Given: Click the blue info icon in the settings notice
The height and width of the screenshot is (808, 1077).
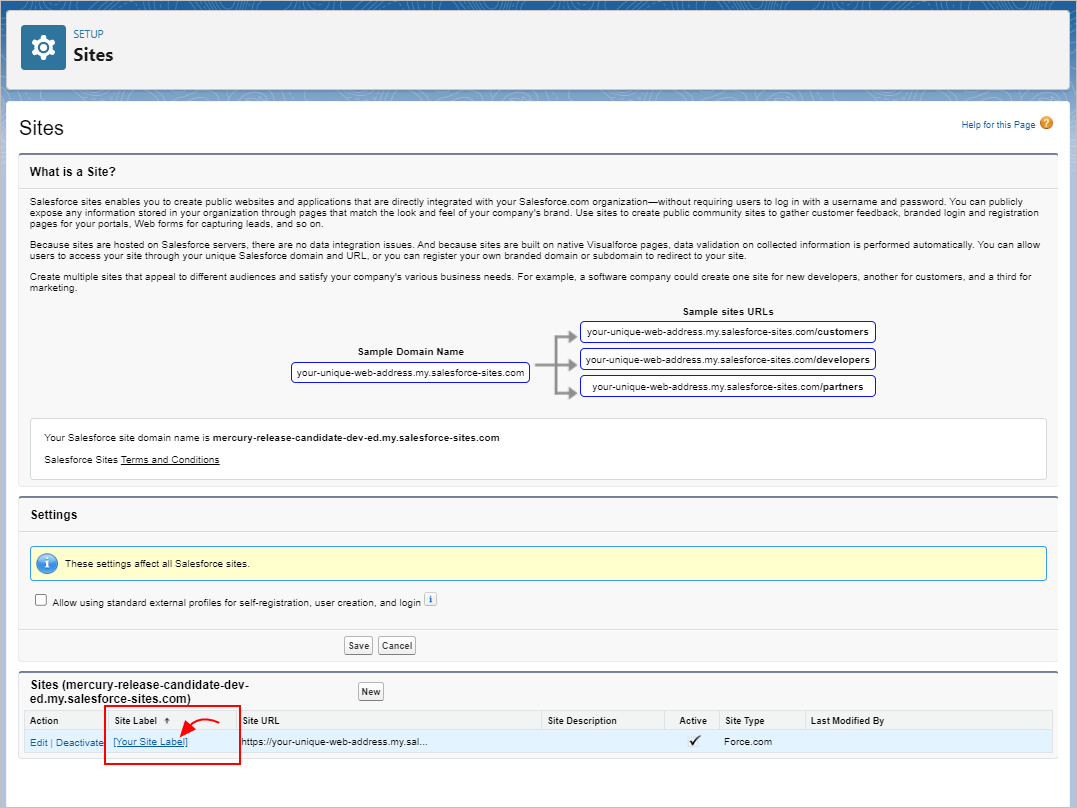Looking at the screenshot, I should coord(47,563).
